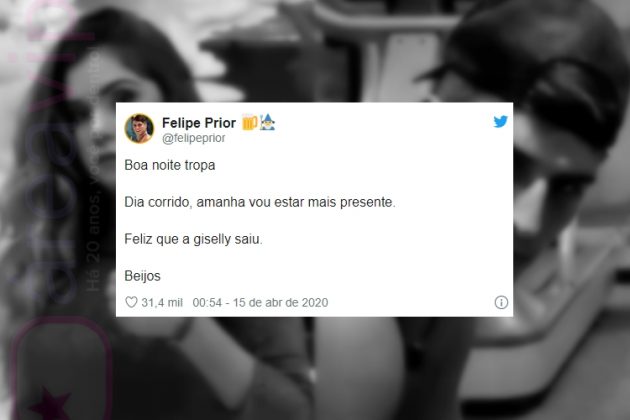Like the tweet with the heart icon

click(x=131, y=302)
